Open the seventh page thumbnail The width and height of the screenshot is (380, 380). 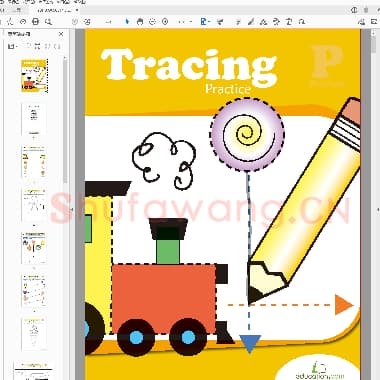(x=34, y=333)
